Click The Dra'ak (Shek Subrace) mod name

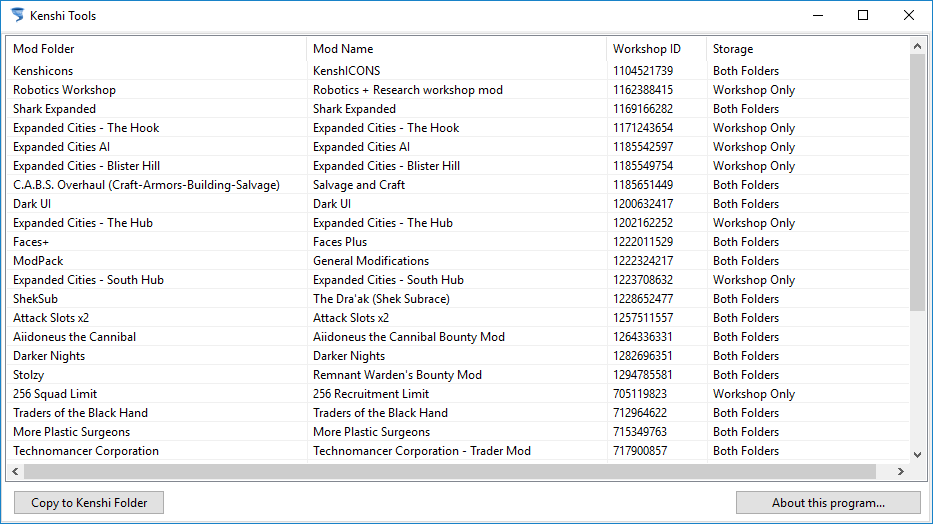[381, 299]
